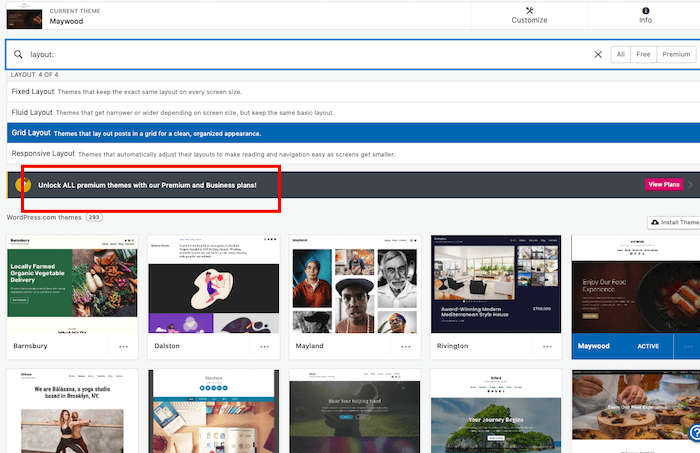Choose the Fluid Layout suggestion
The image size is (700, 453).
[353, 112]
